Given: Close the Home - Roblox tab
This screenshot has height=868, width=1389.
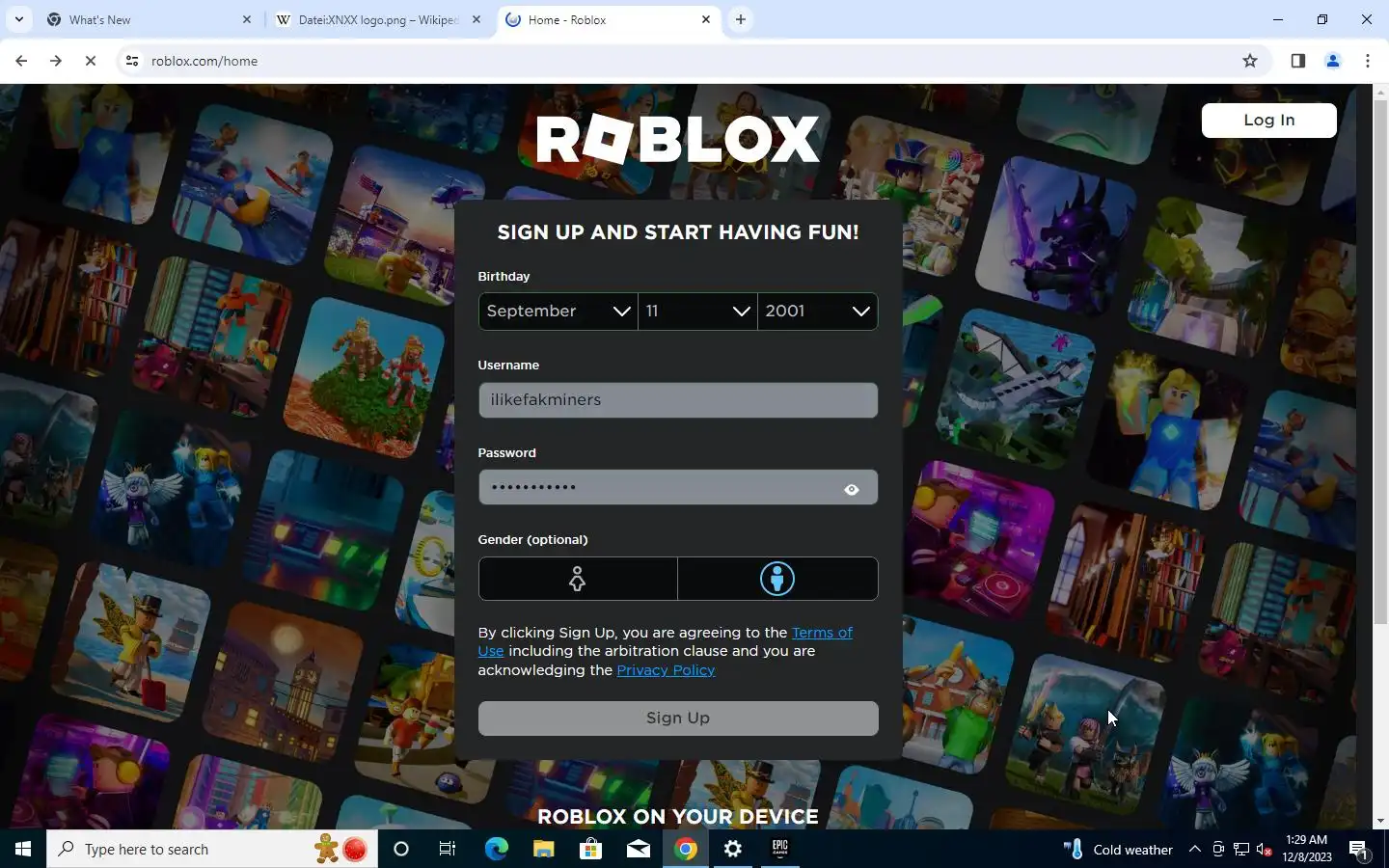Looking at the screenshot, I should (706, 19).
